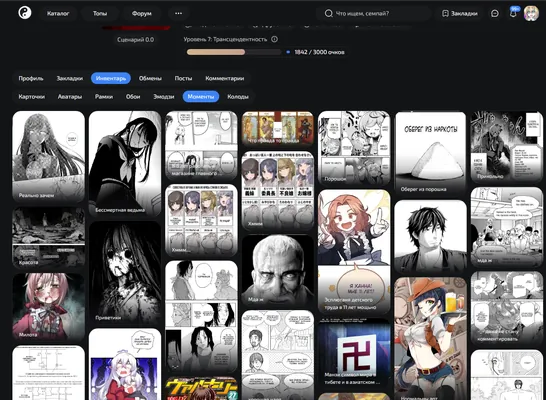Open the 'Эсплогация детского труда' moment
Image resolution: width=546 pixels, height=400 pixels.
[x=354, y=252]
